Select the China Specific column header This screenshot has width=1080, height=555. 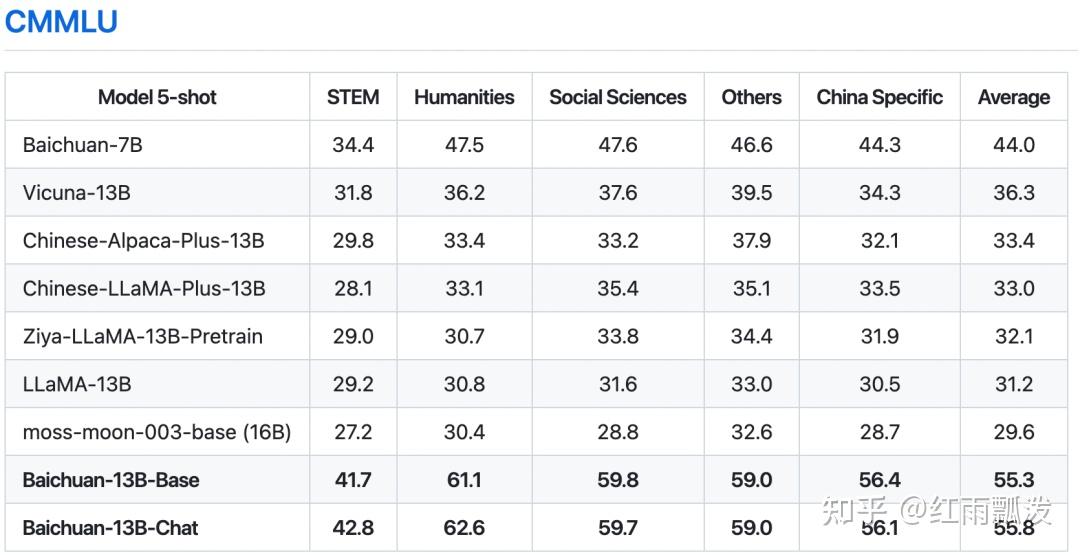click(x=879, y=97)
